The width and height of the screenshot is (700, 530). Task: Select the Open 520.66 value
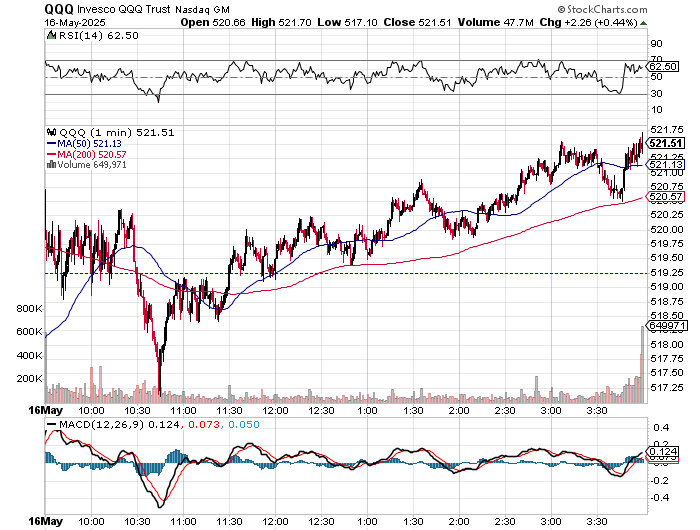213,22
